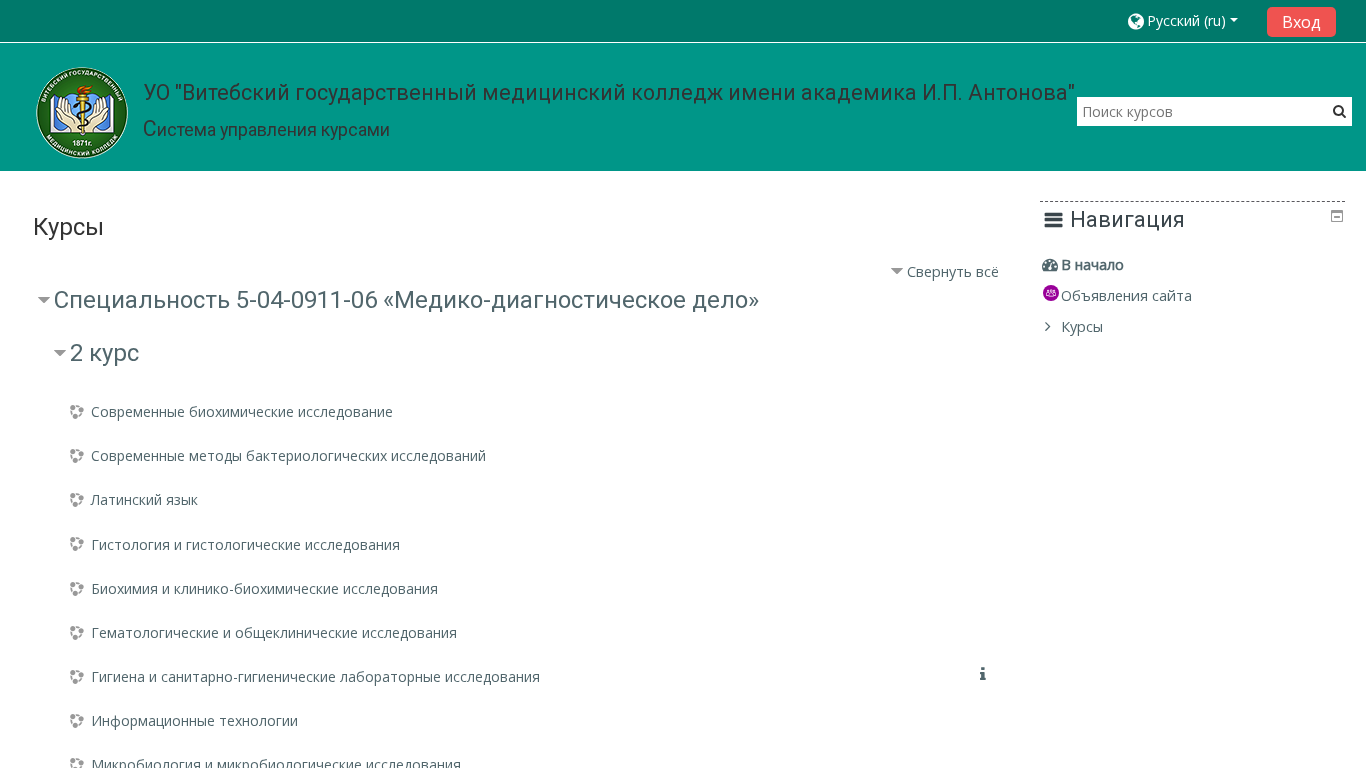1366x768 pixels.
Task: Click the info icon beside Гигиена course
Action: [983, 674]
